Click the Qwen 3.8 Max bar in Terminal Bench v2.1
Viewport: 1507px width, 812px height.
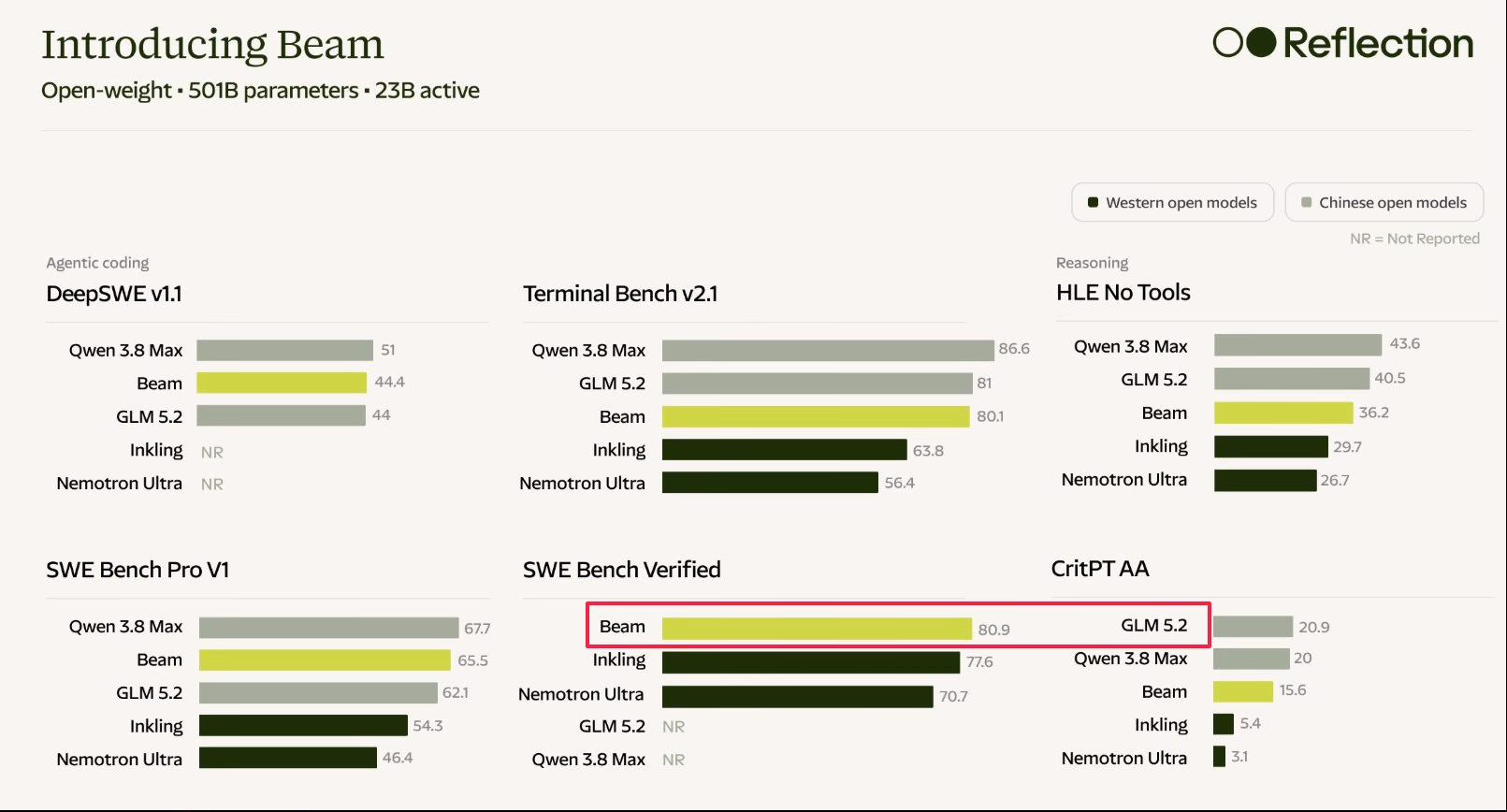[828, 350]
